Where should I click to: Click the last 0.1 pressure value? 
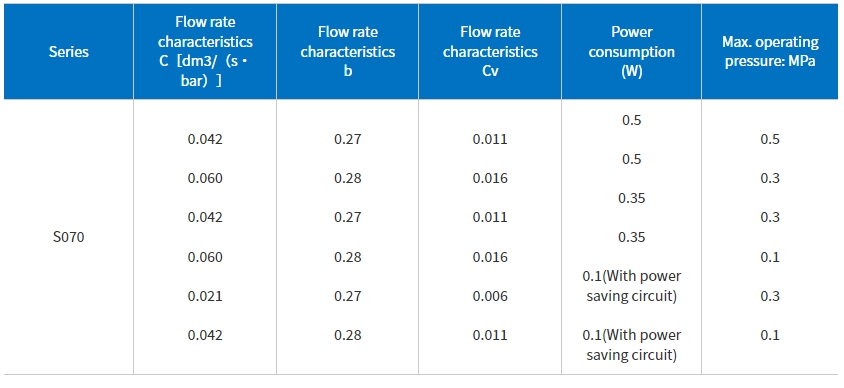click(x=770, y=335)
